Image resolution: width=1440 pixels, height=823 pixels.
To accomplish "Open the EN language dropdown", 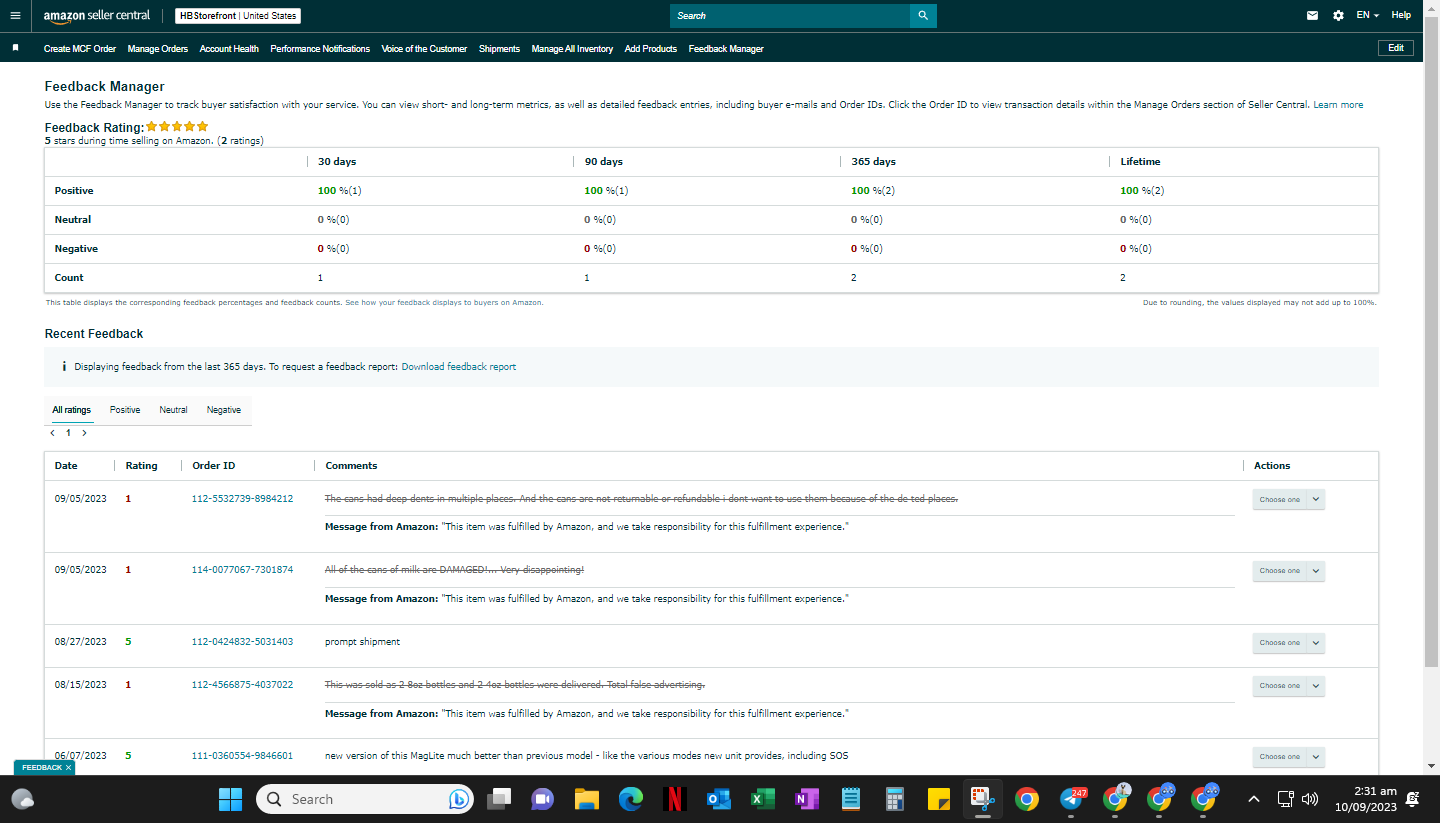I will (x=1367, y=16).
